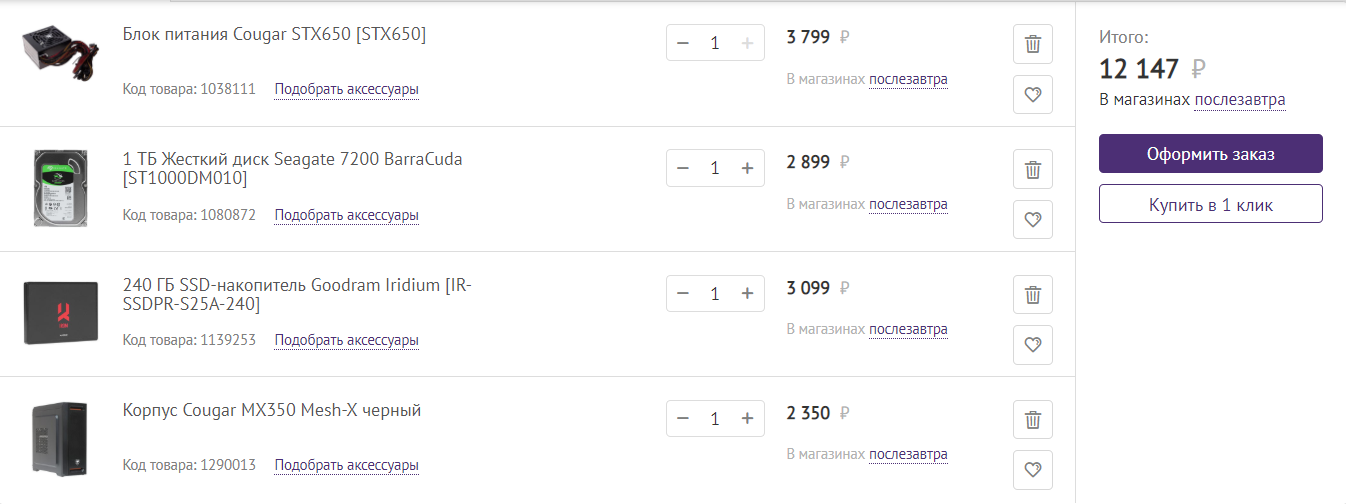This screenshot has width=1346, height=504.
Task: Expand послезавтра availability for Goodram SSD
Action: click(x=907, y=329)
